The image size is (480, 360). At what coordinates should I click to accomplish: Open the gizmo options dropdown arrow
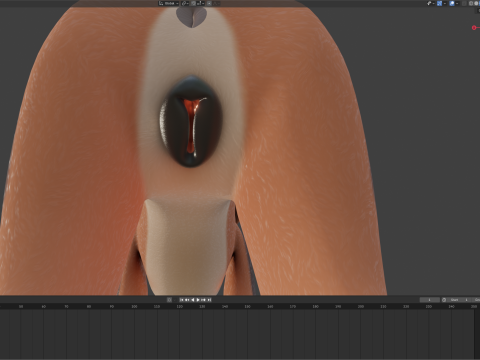point(445,3)
